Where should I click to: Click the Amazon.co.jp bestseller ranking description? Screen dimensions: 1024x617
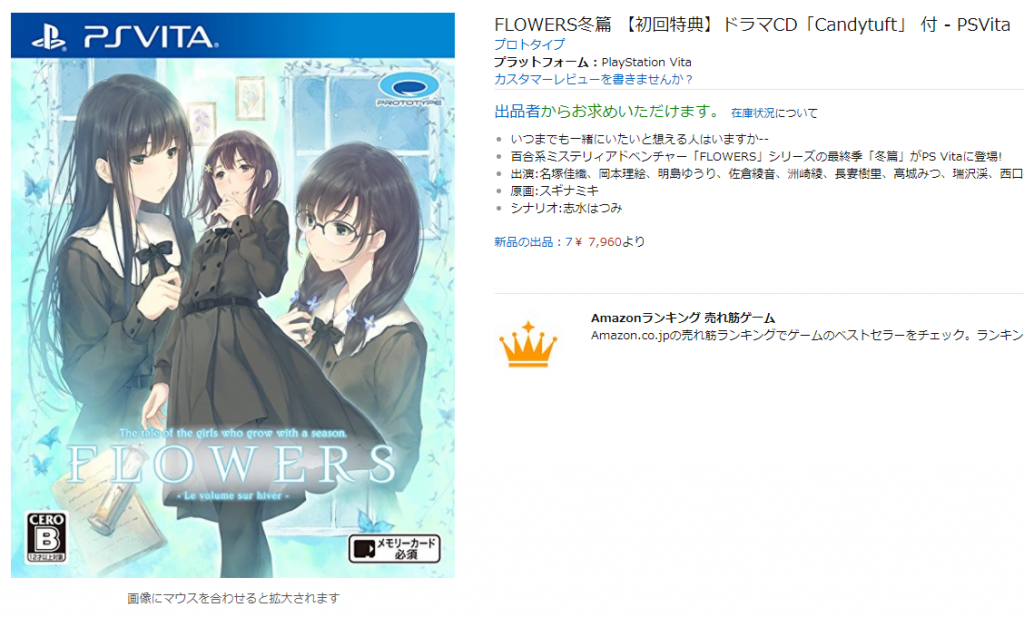807,335
